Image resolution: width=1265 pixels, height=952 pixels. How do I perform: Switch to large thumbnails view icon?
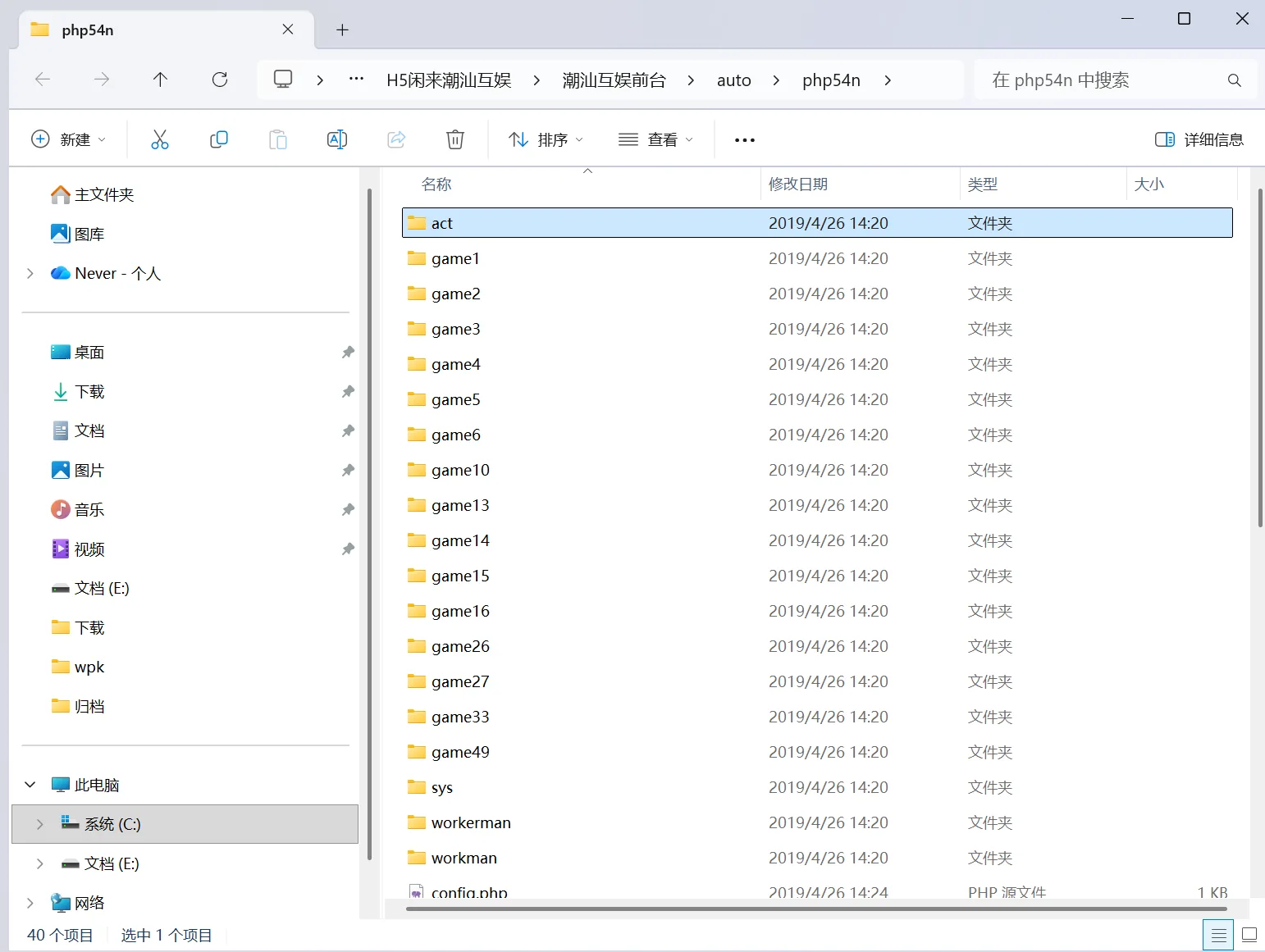pyautogui.click(x=1249, y=935)
